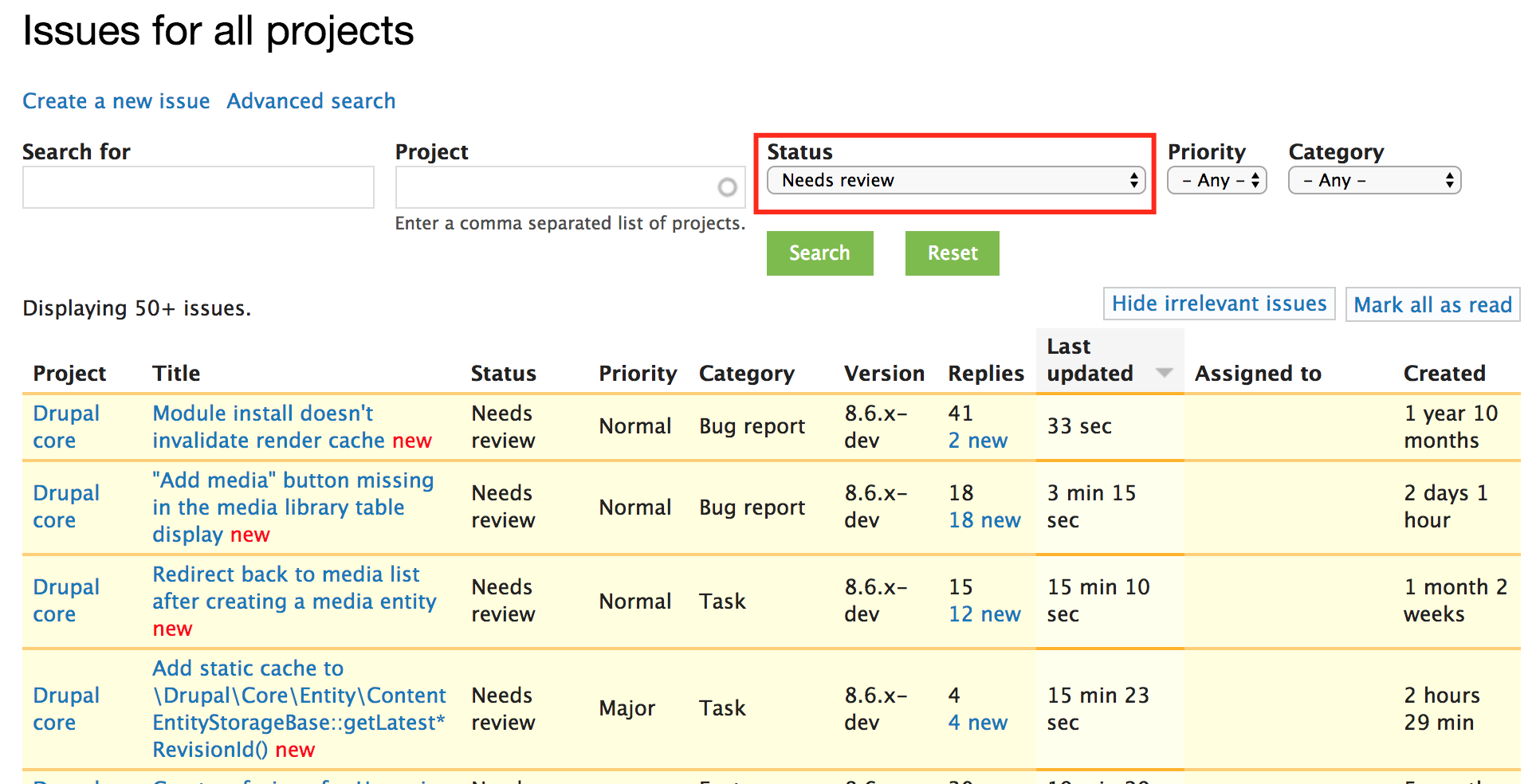This screenshot has width=1532, height=784.
Task: Open issue "Add media" button missing in media library
Action: pyautogui.click(x=293, y=508)
